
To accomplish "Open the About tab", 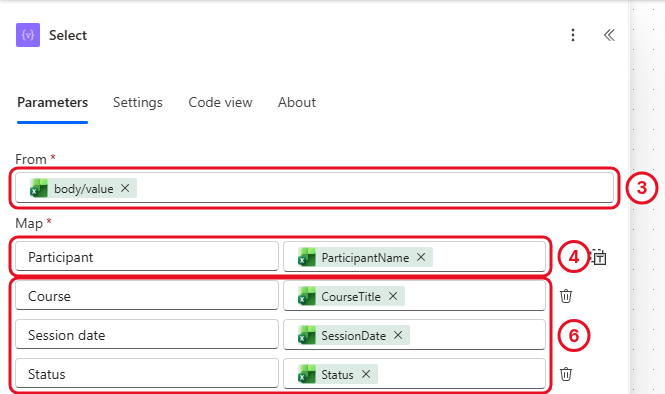I will pyautogui.click(x=297, y=102).
